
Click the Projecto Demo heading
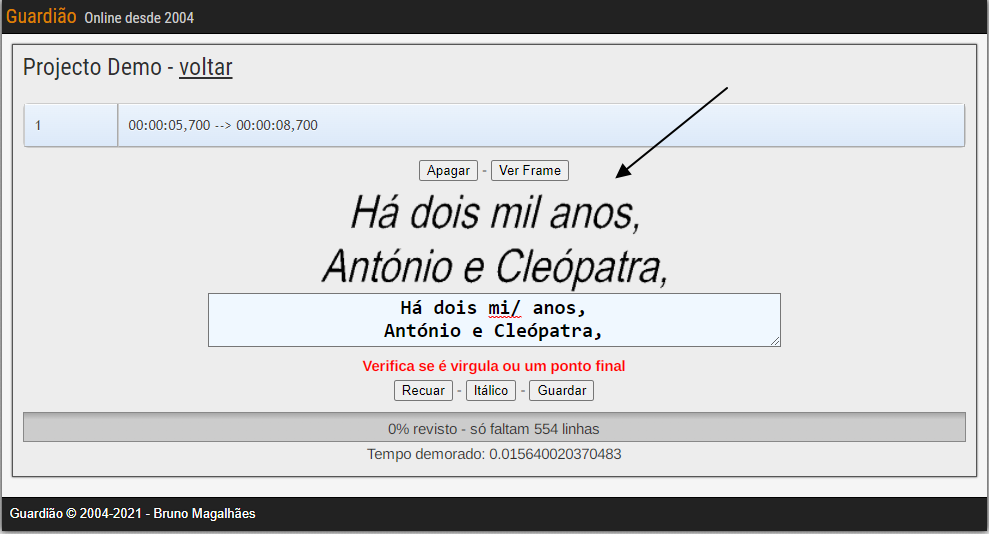point(92,68)
